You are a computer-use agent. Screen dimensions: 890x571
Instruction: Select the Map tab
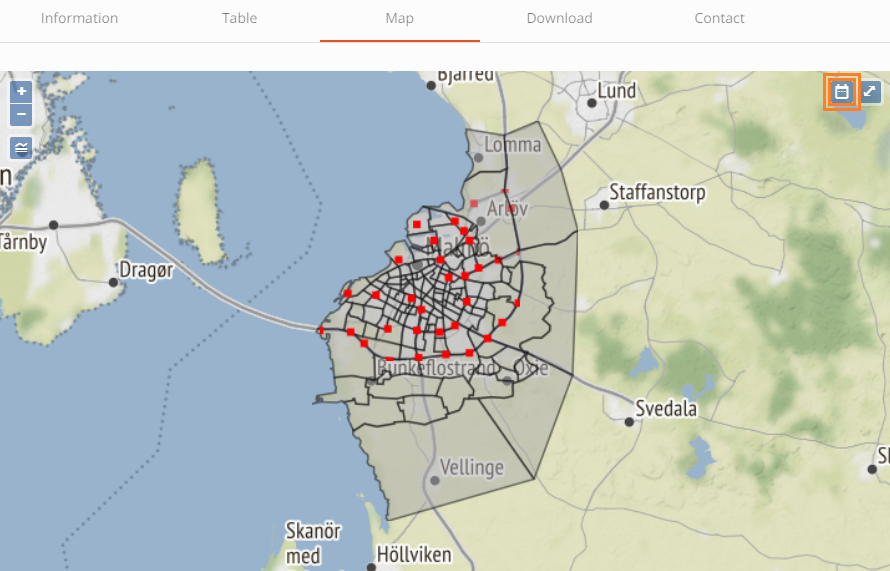400,18
